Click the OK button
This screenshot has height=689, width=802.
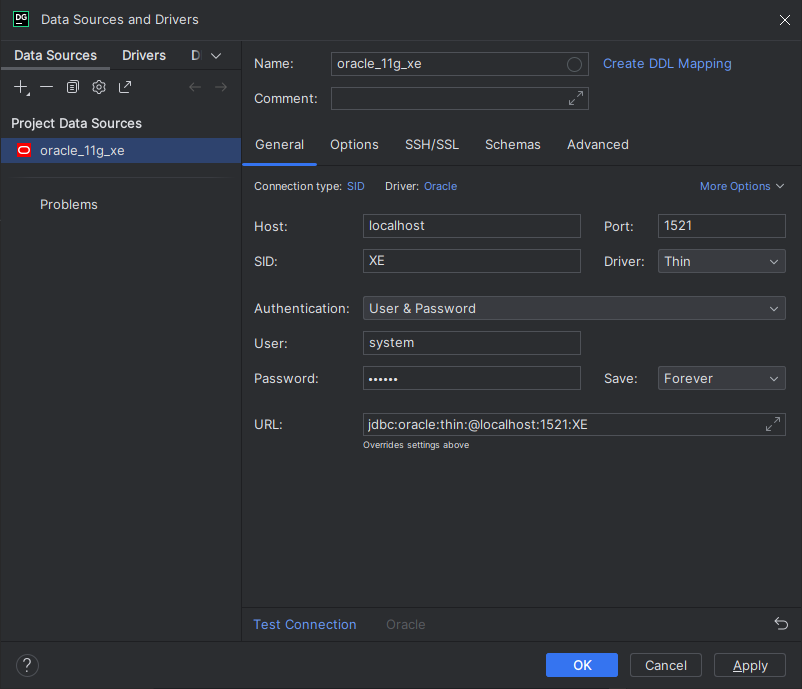pyautogui.click(x=582, y=665)
